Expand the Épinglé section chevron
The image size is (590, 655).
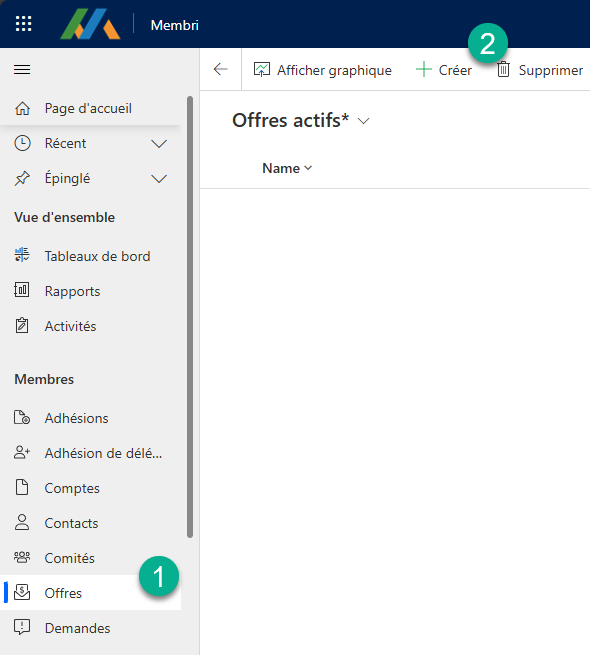point(159,179)
